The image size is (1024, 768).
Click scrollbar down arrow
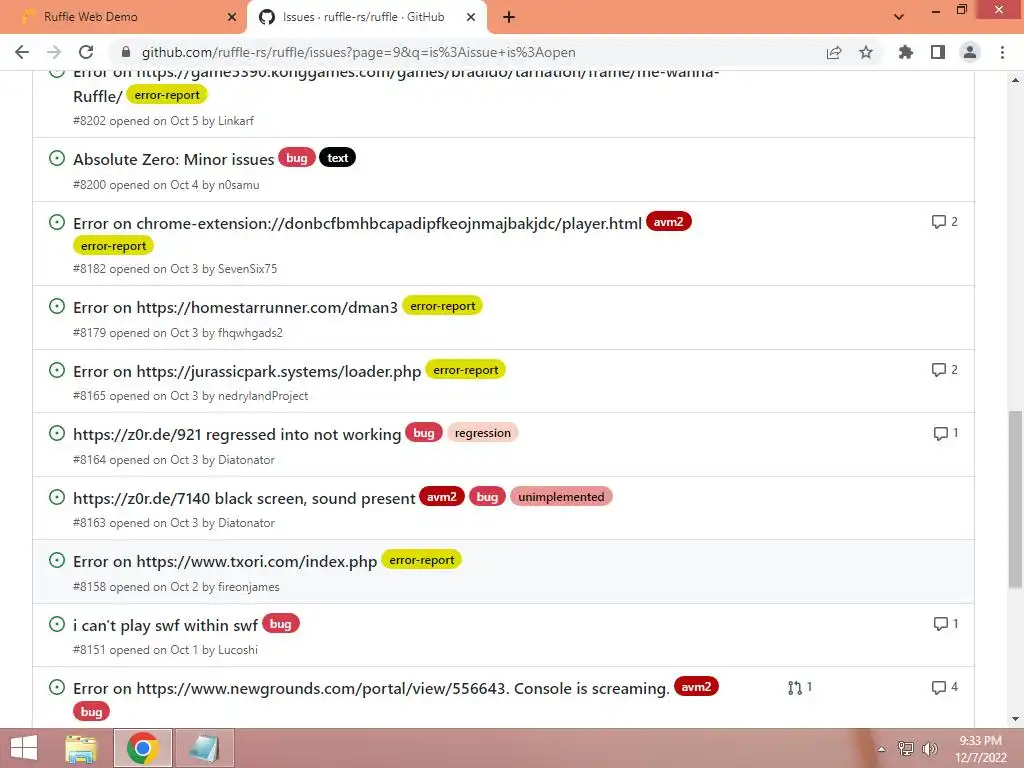1015,719
